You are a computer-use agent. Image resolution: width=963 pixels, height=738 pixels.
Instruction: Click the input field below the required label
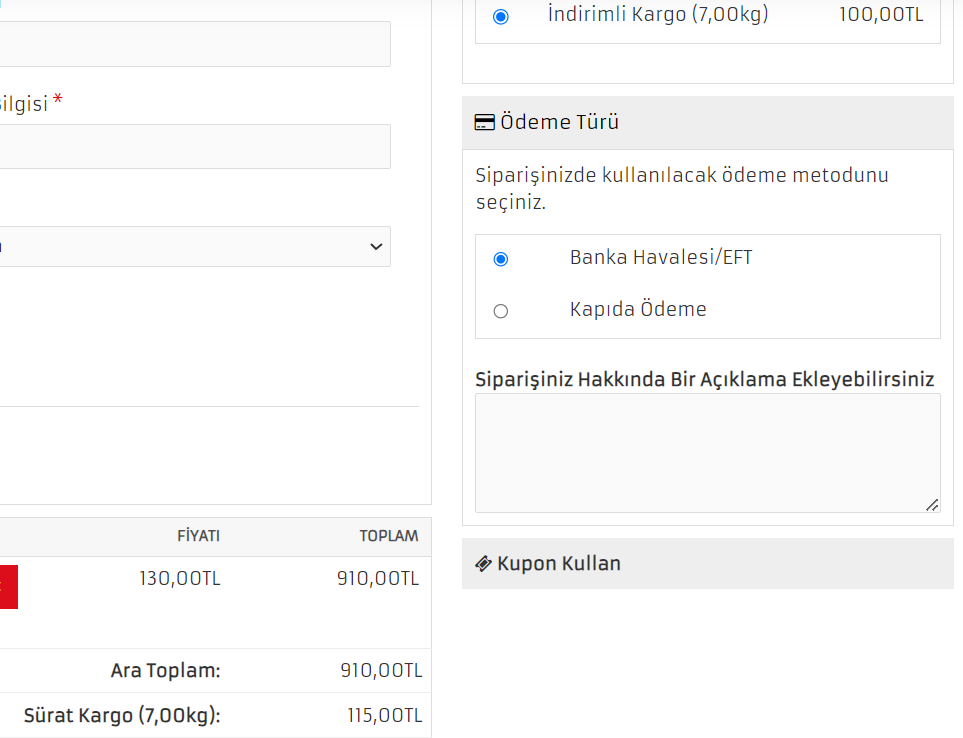pos(195,147)
